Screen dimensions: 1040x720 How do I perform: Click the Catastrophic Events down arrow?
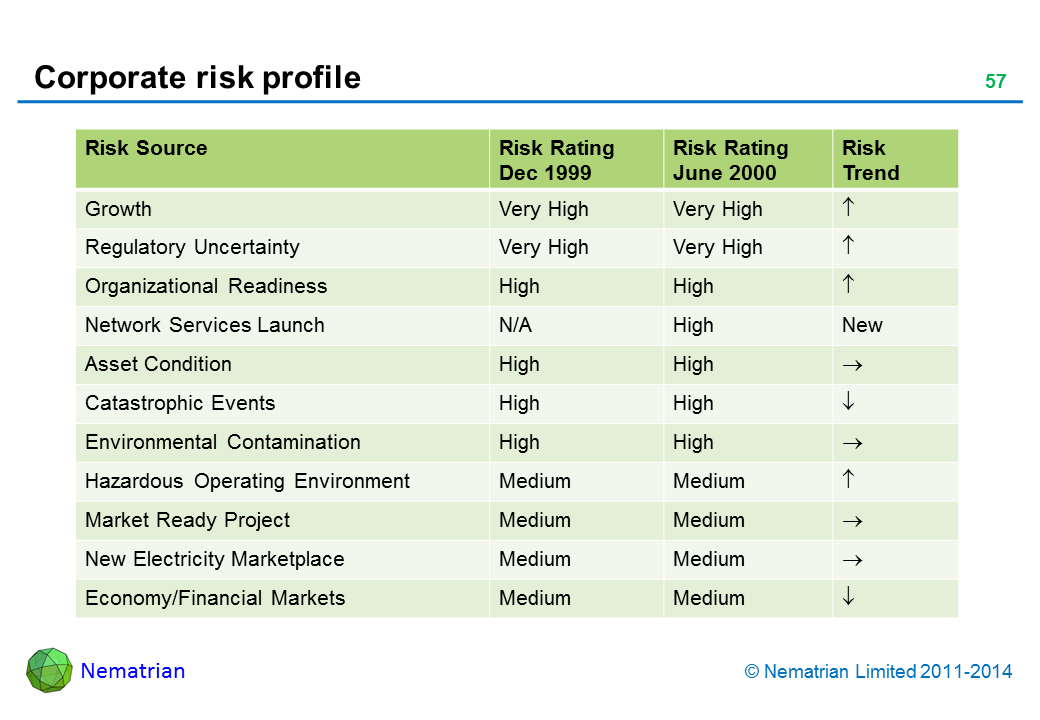848,403
